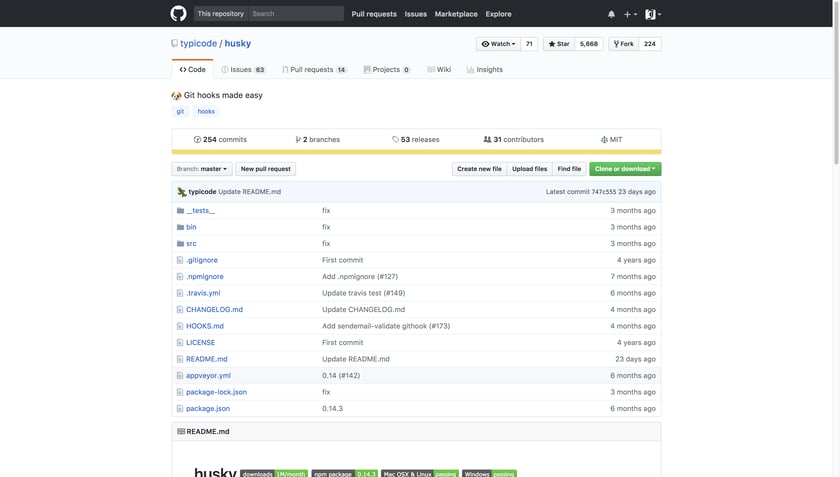Open latest commit hash 747c555
Viewport: 840px width, 477px height.
coord(604,192)
